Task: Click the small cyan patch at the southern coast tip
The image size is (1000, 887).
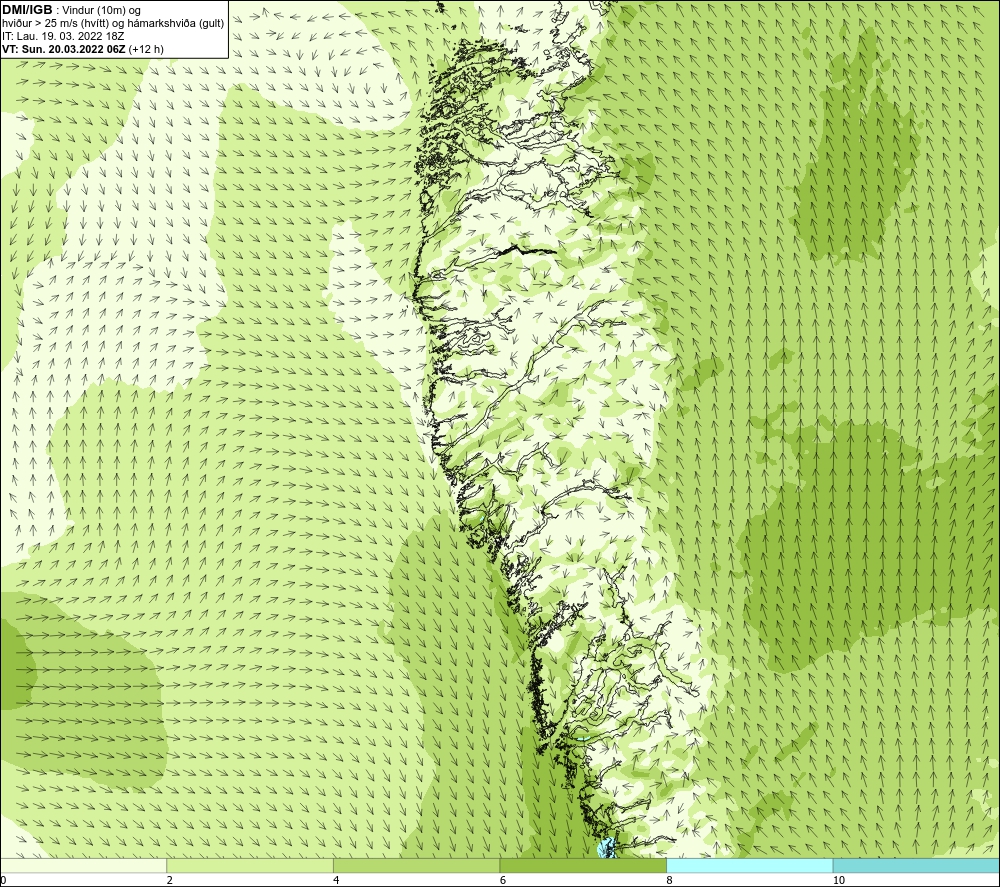Action: tap(606, 847)
